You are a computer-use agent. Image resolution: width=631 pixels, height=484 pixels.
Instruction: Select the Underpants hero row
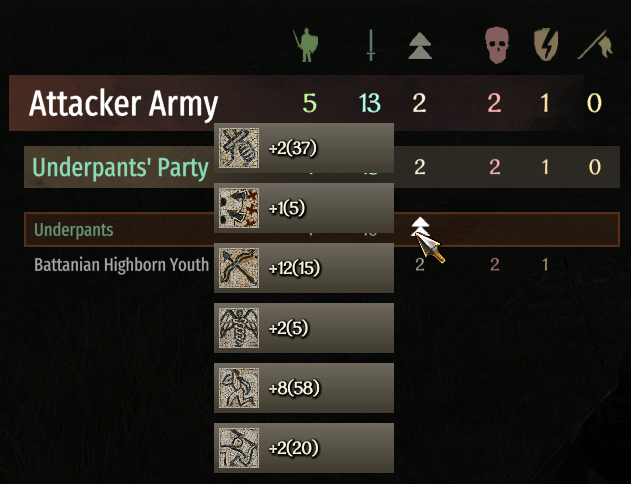(322, 229)
